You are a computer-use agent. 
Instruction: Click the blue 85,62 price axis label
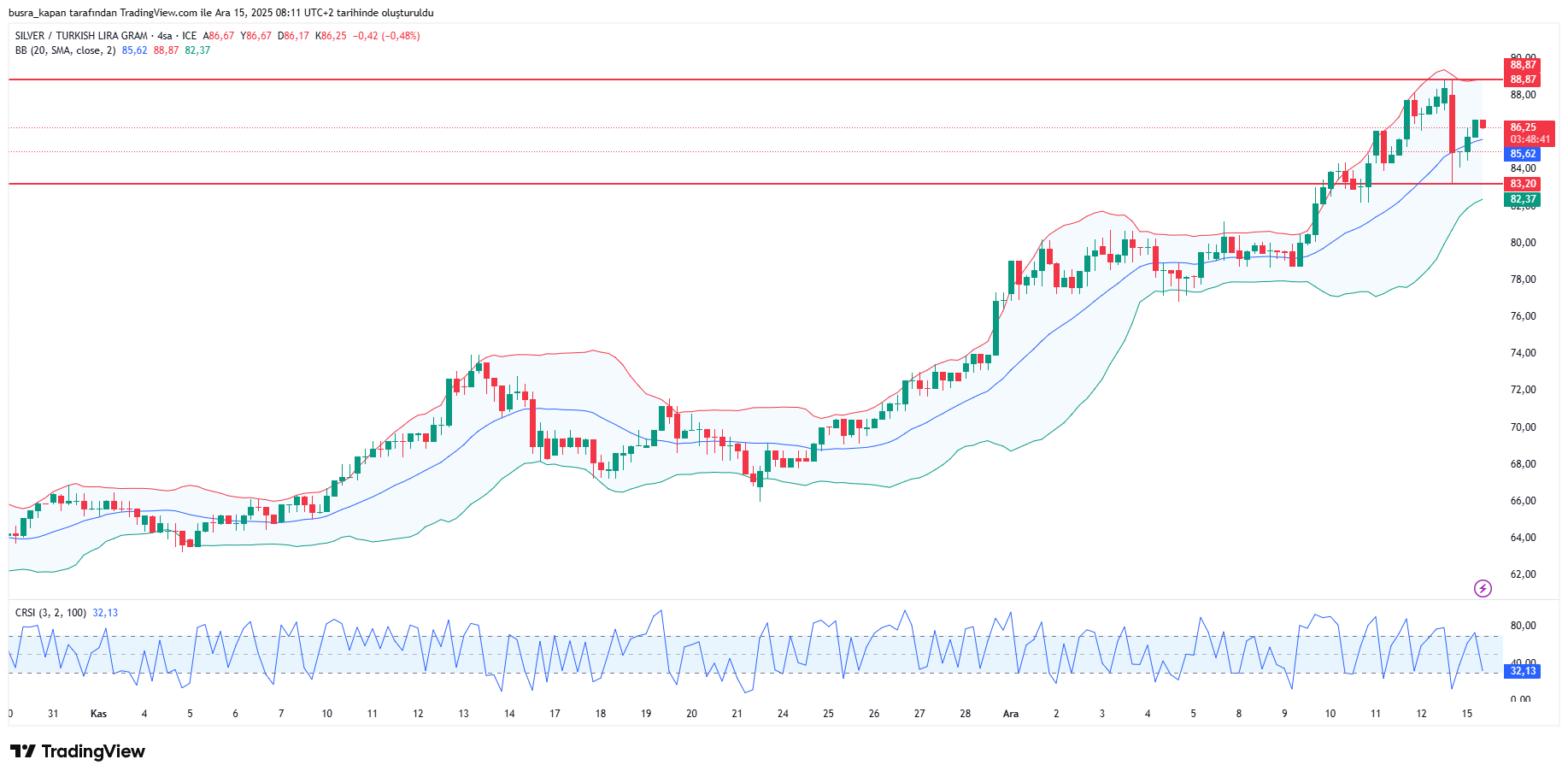(1523, 154)
